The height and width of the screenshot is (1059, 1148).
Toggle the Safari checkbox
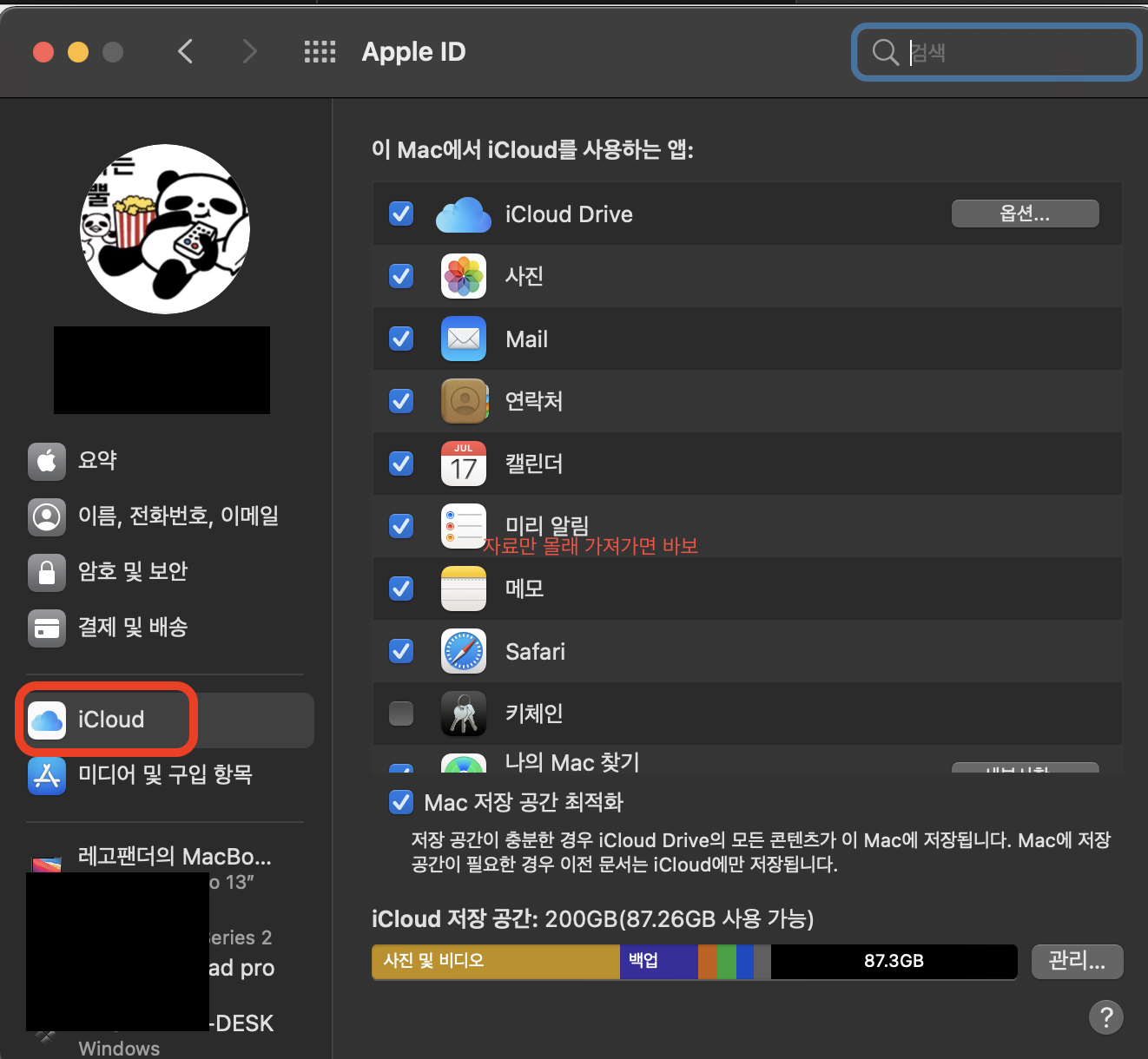[401, 651]
